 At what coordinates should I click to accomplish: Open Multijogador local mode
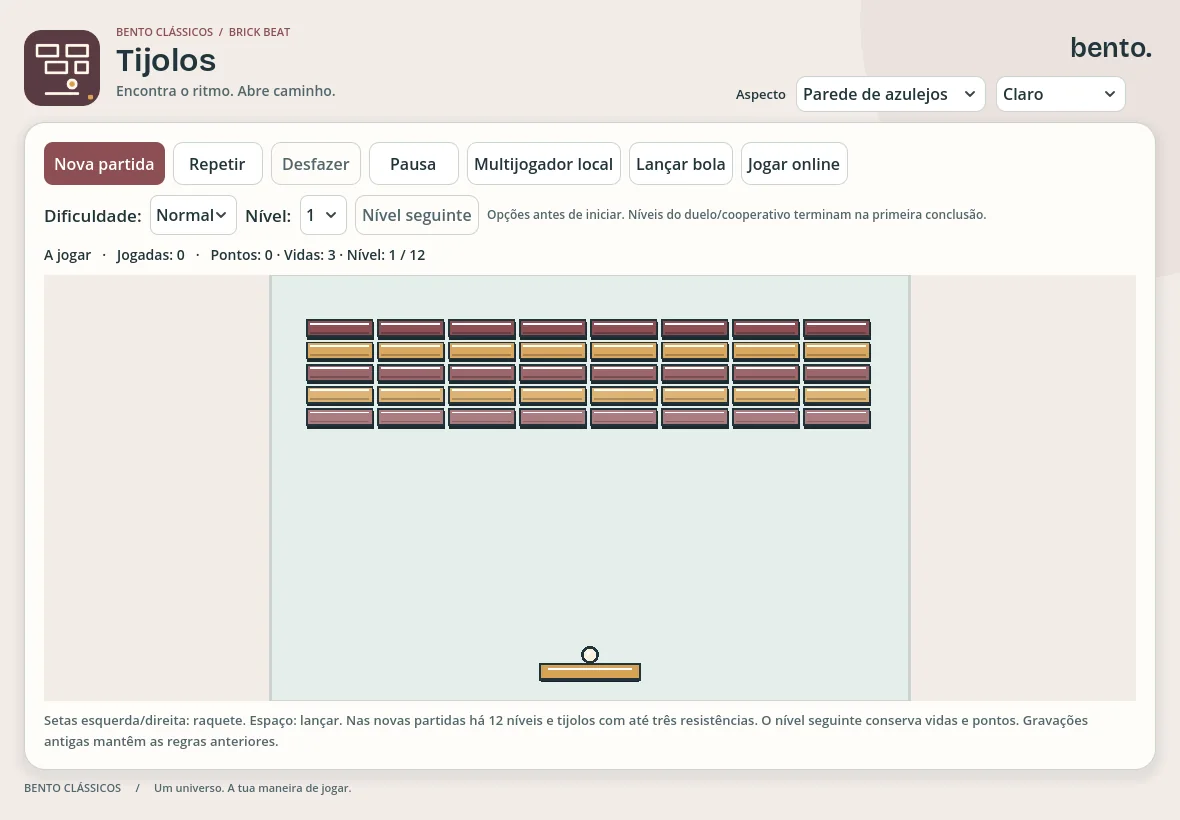[x=543, y=163]
